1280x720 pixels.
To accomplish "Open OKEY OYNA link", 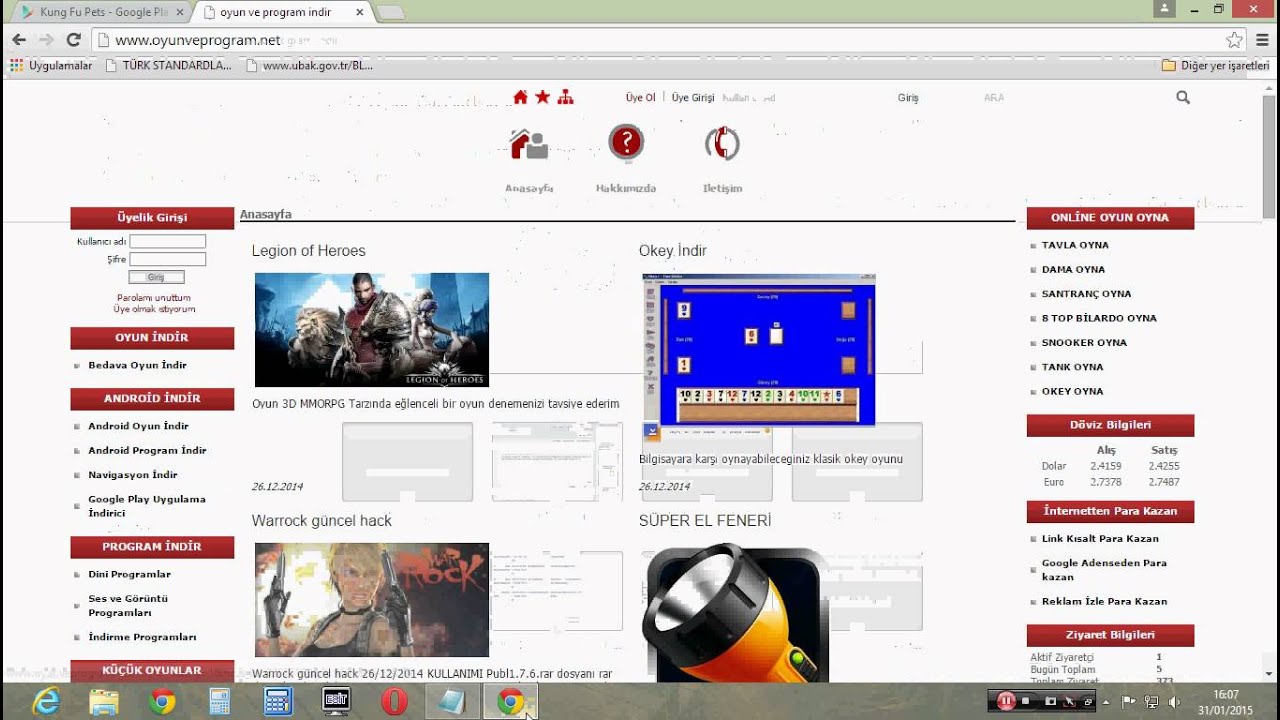I will coord(1073,391).
